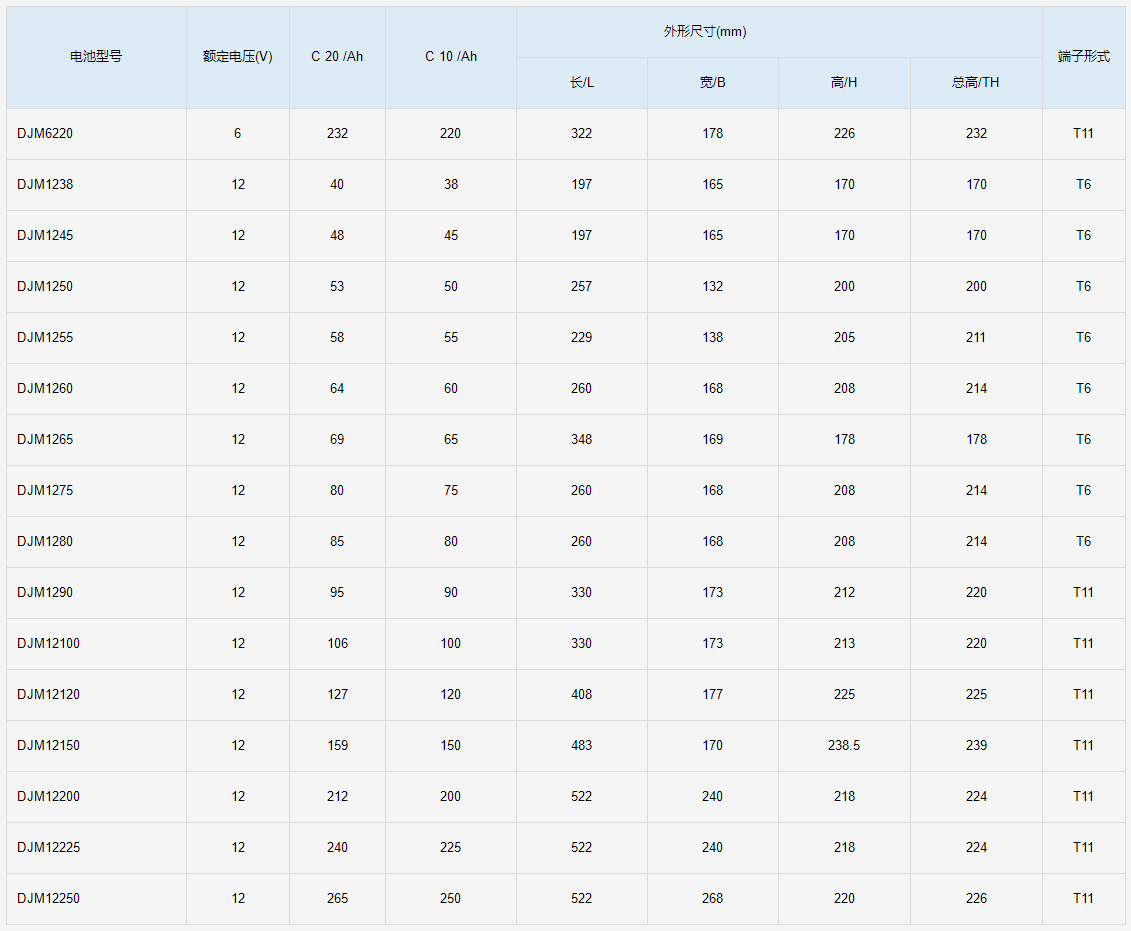Click T11 terminal in DJM6220 row
Screen dimensions: 1131x931
[x=1083, y=133]
